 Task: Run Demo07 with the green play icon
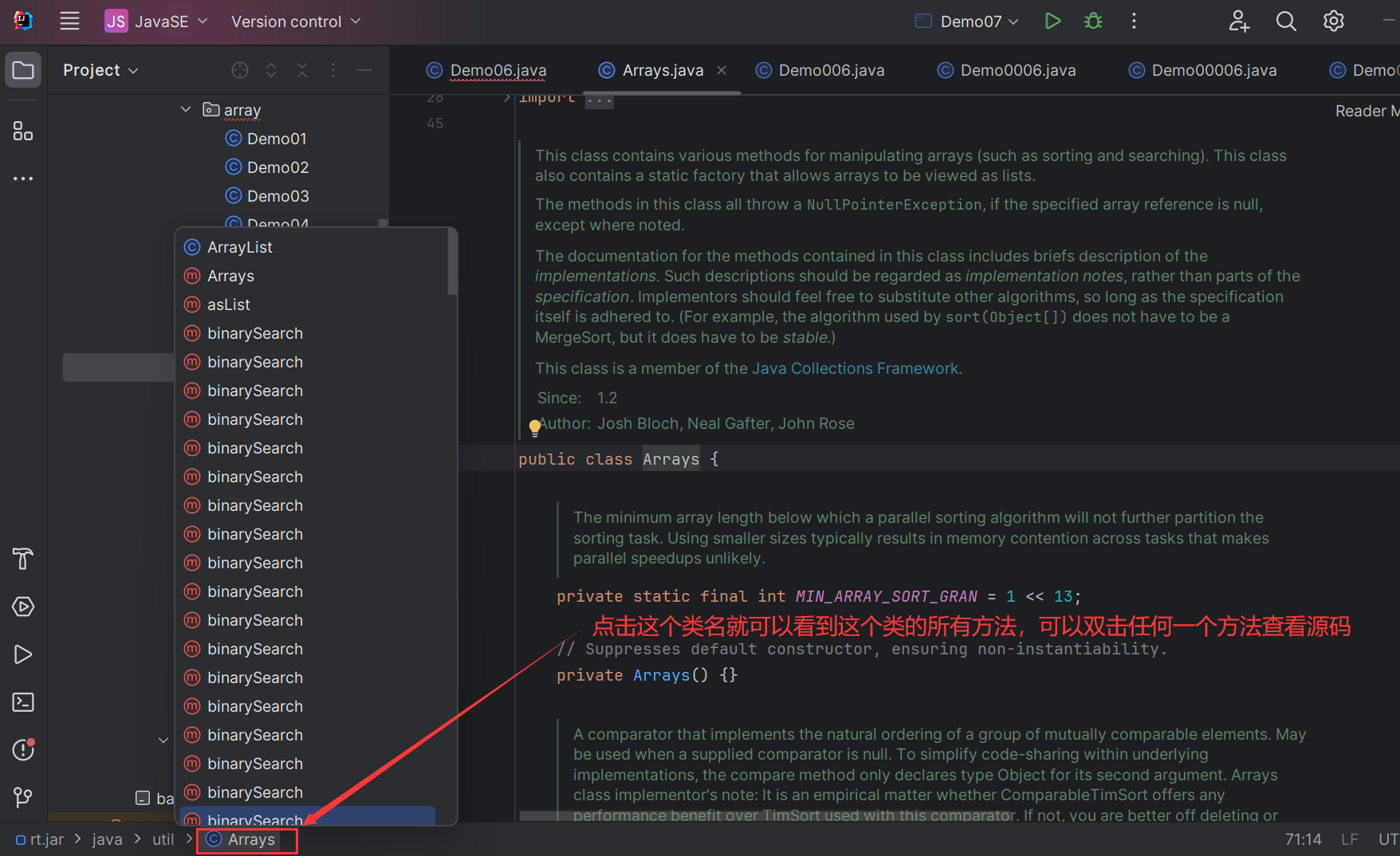point(1052,22)
